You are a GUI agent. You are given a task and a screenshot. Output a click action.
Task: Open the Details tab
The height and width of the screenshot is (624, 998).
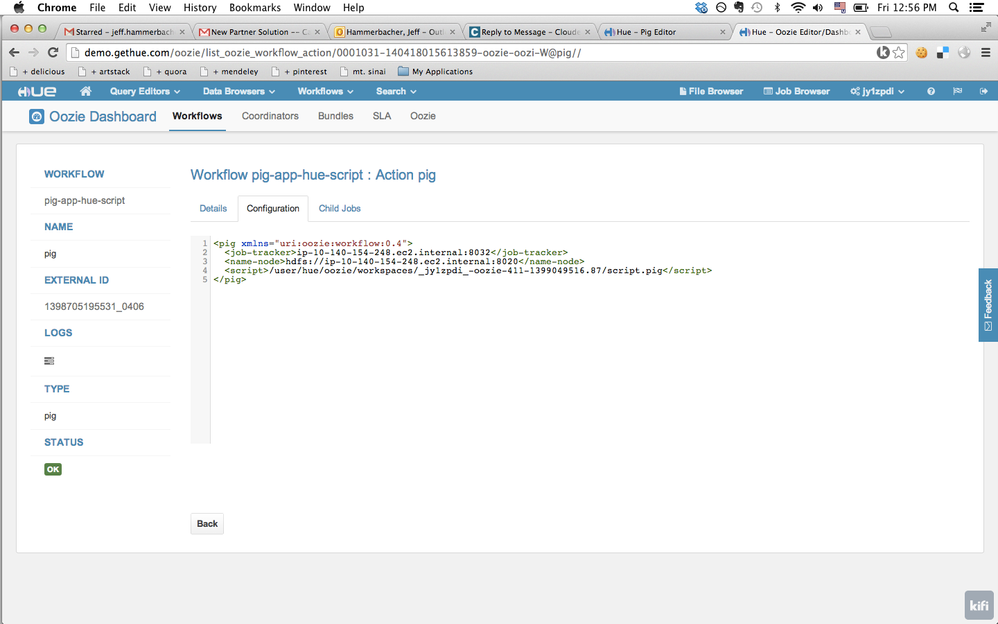click(213, 208)
